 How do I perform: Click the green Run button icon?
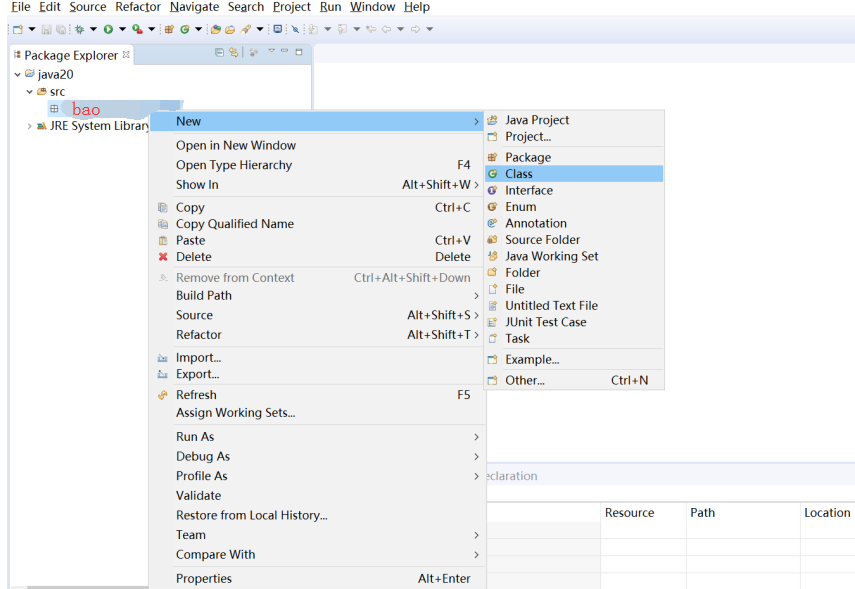pos(108,29)
